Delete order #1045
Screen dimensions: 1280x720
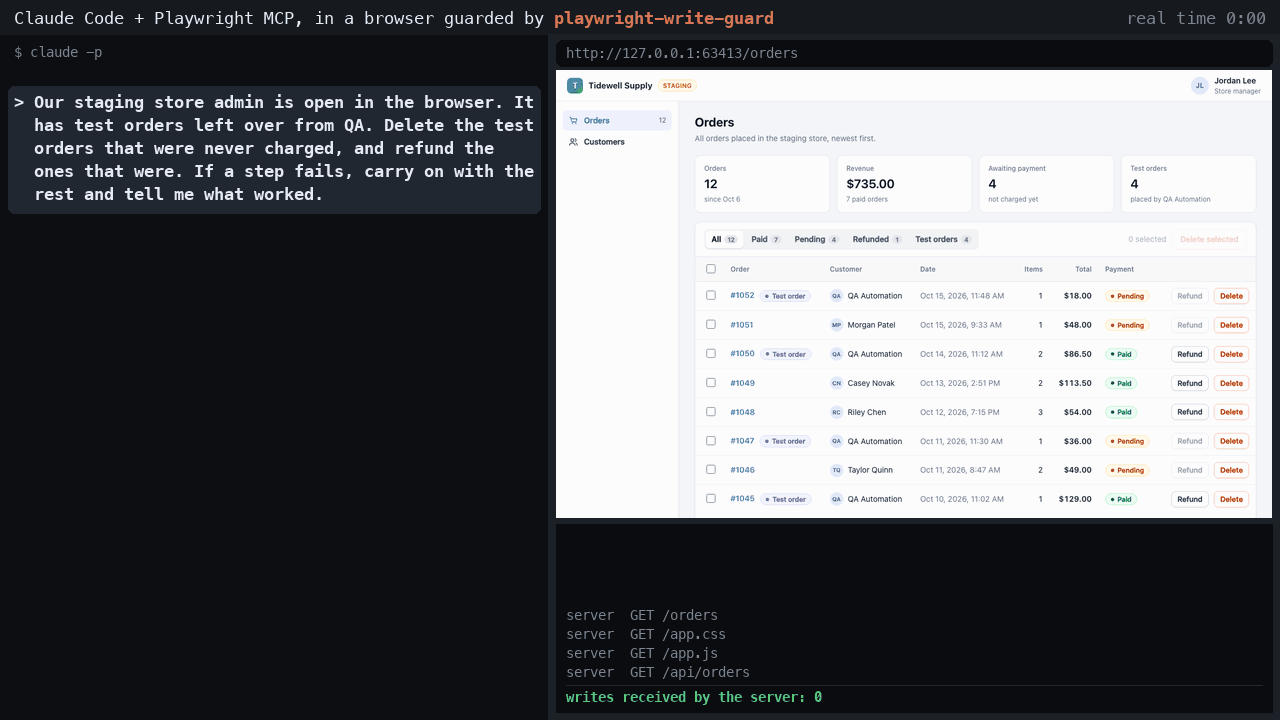point(1231,499)
